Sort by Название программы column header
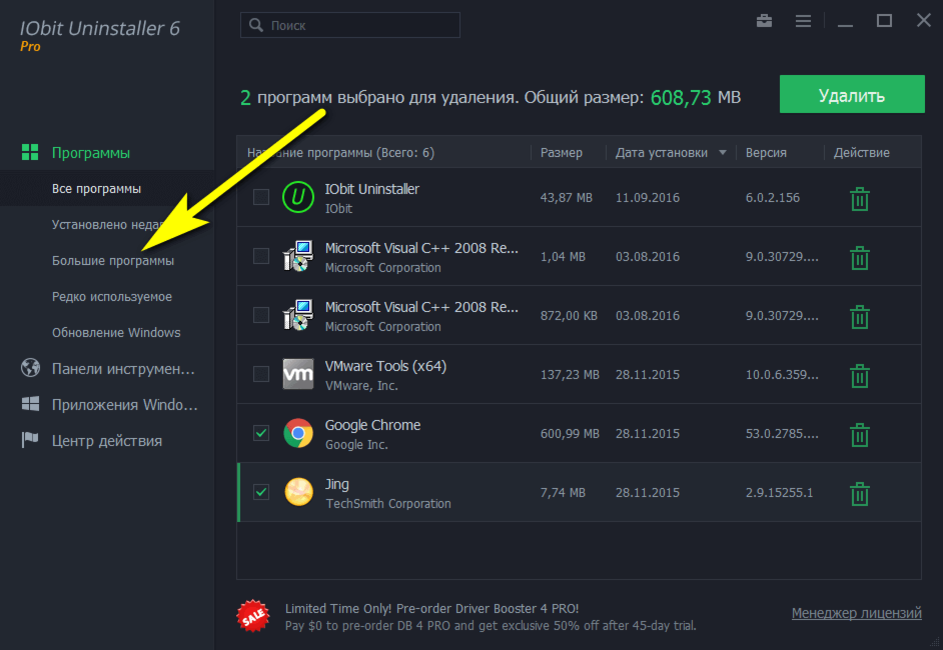This screenshot has width=943, height=650. point(341,153)
